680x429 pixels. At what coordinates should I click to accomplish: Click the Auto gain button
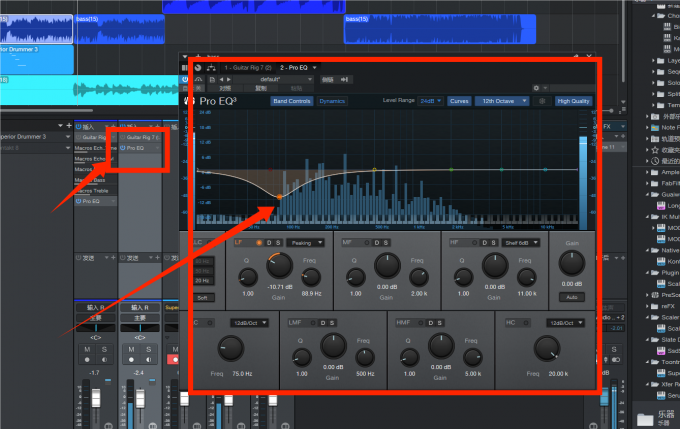pyautogui.click(x=572, y=298)
